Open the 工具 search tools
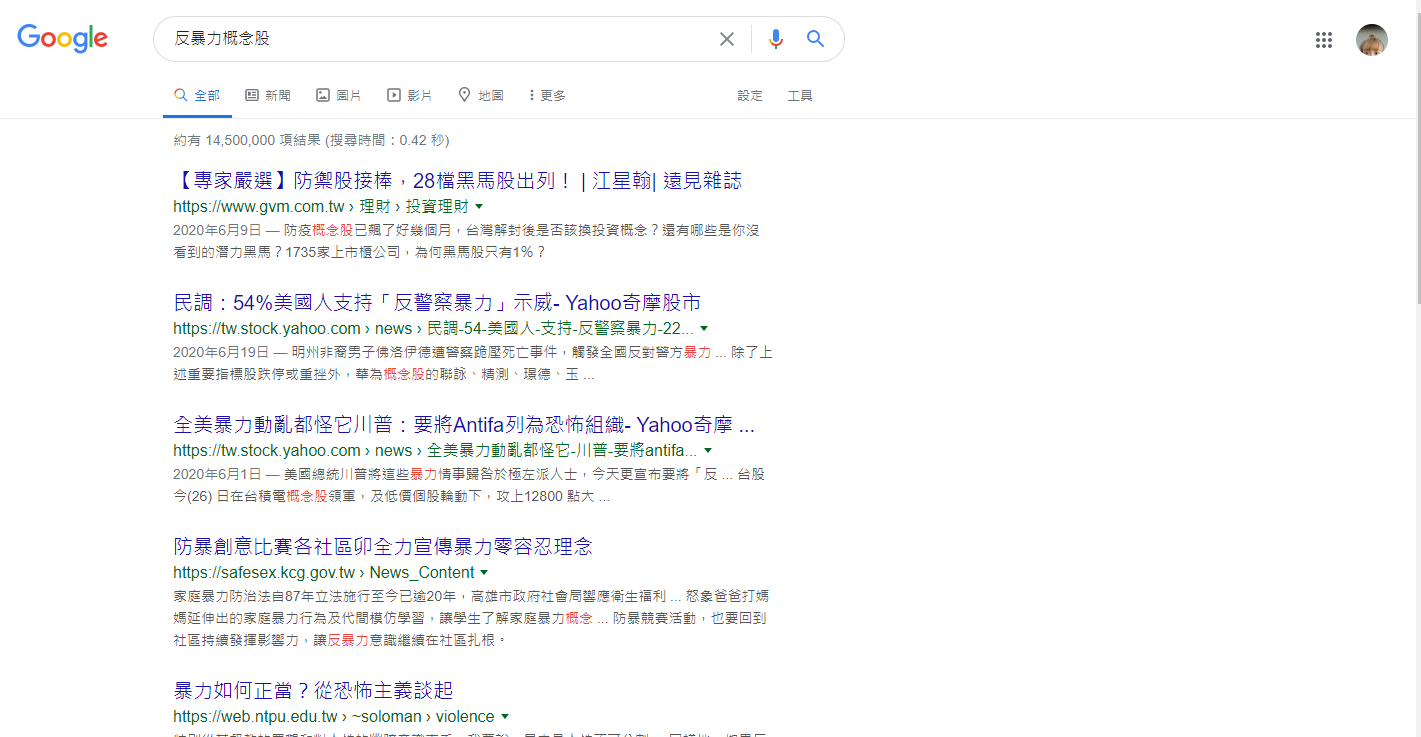 800,95
